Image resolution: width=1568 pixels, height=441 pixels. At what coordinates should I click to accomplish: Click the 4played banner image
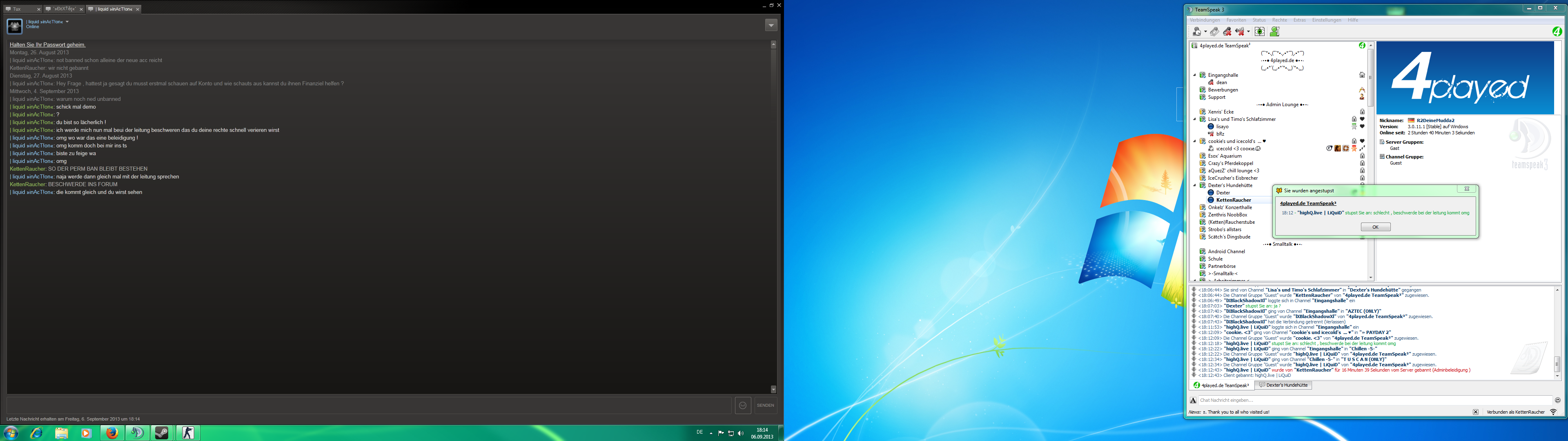tap(1465, 78)
